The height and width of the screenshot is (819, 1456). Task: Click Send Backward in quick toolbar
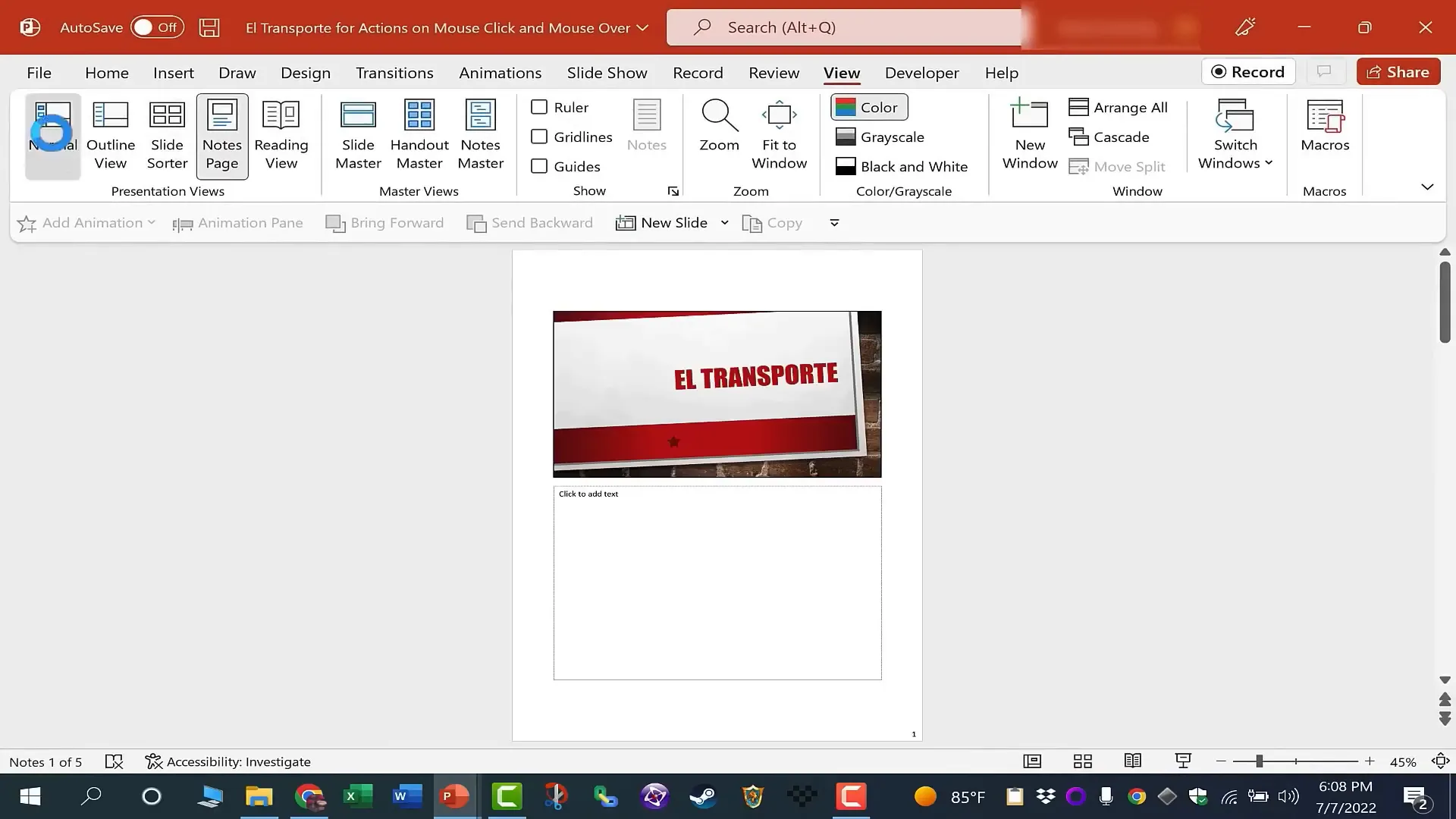pos(529,223)
